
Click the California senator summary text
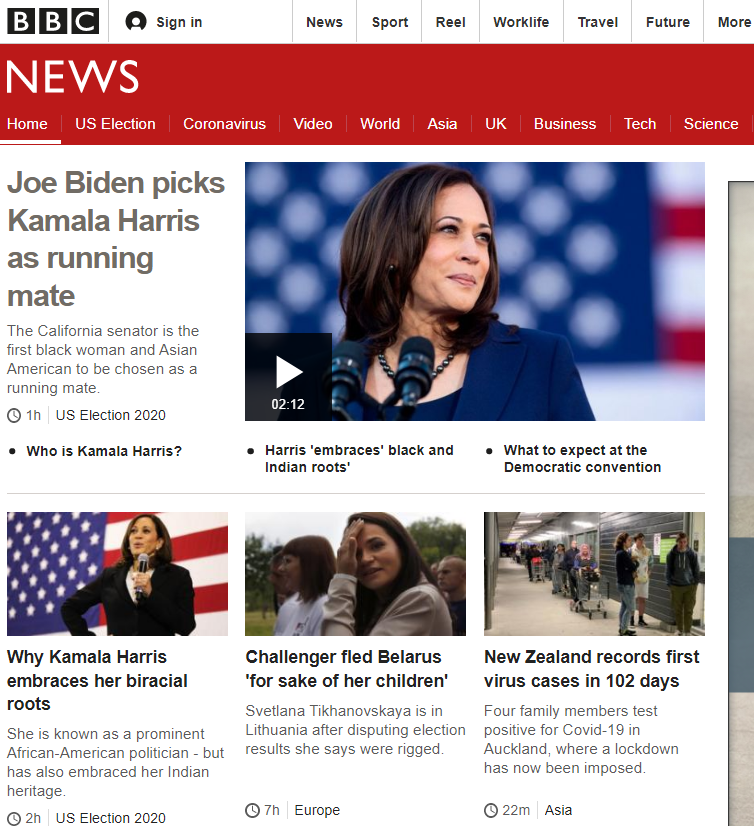103,359
